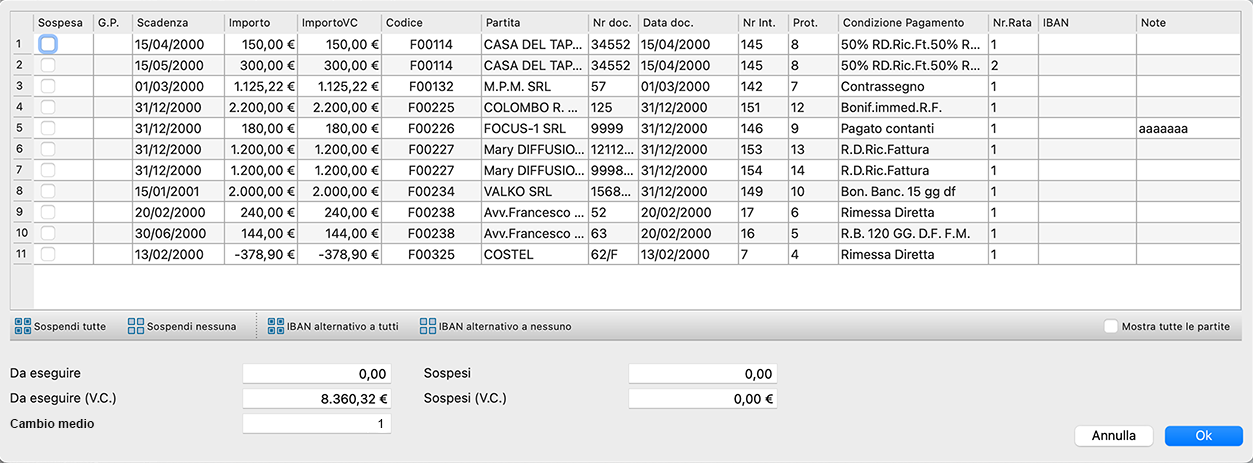Viewport: 1253px width, 463px height.
Task: Click the Cambio medio input field
Action: pos(317,423)
